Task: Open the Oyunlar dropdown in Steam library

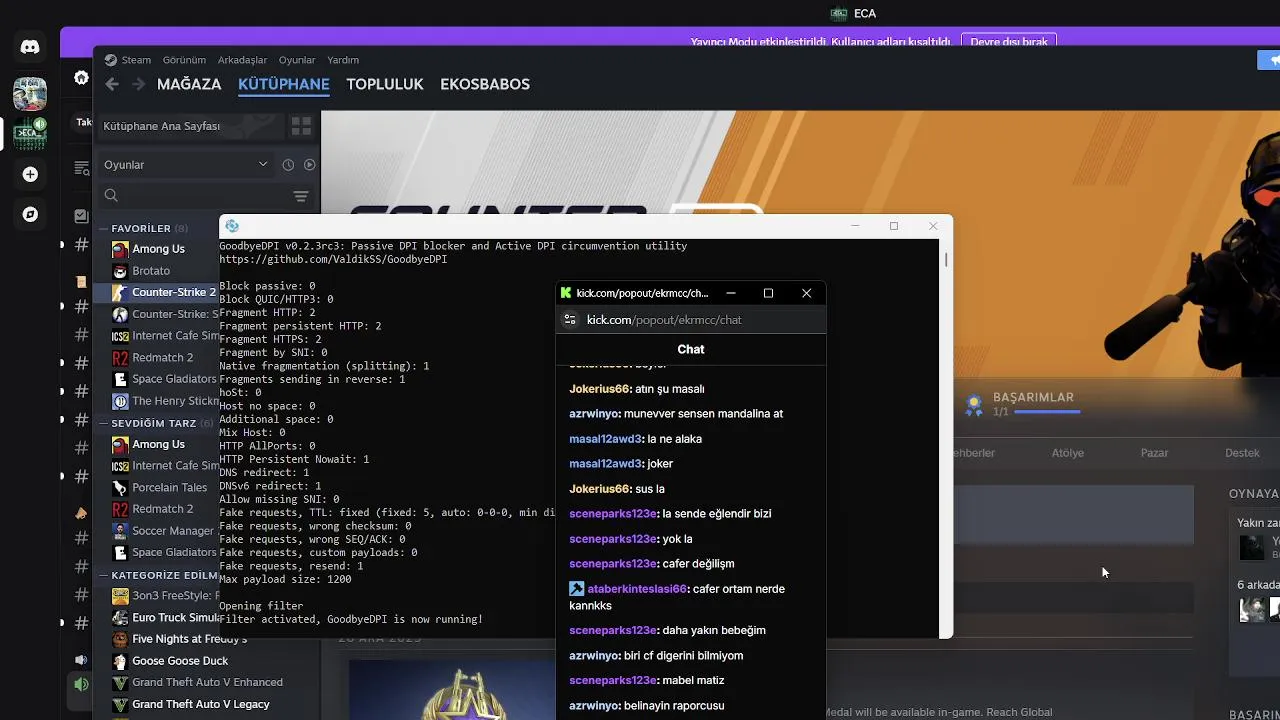Action: [x=186, y=165]
